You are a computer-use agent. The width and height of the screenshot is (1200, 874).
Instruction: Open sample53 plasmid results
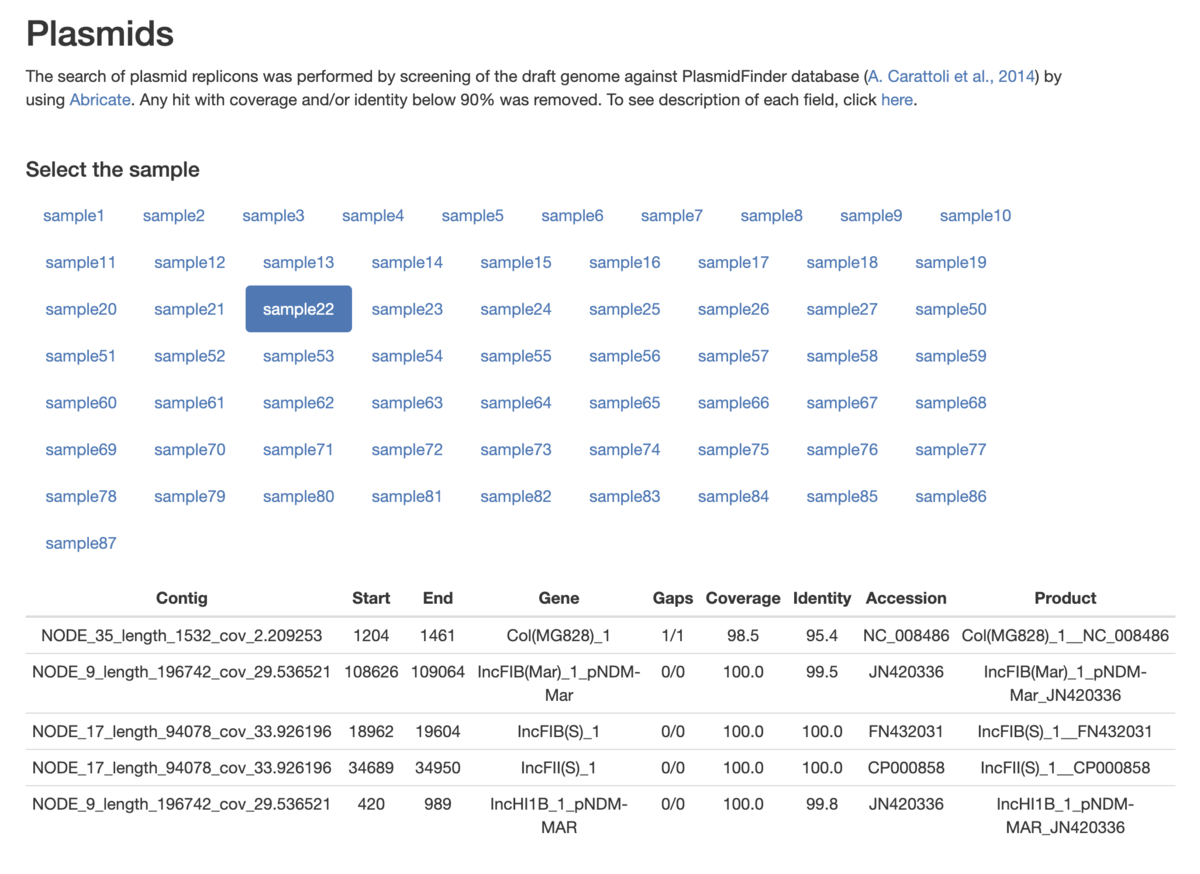(x=298, y=356)
